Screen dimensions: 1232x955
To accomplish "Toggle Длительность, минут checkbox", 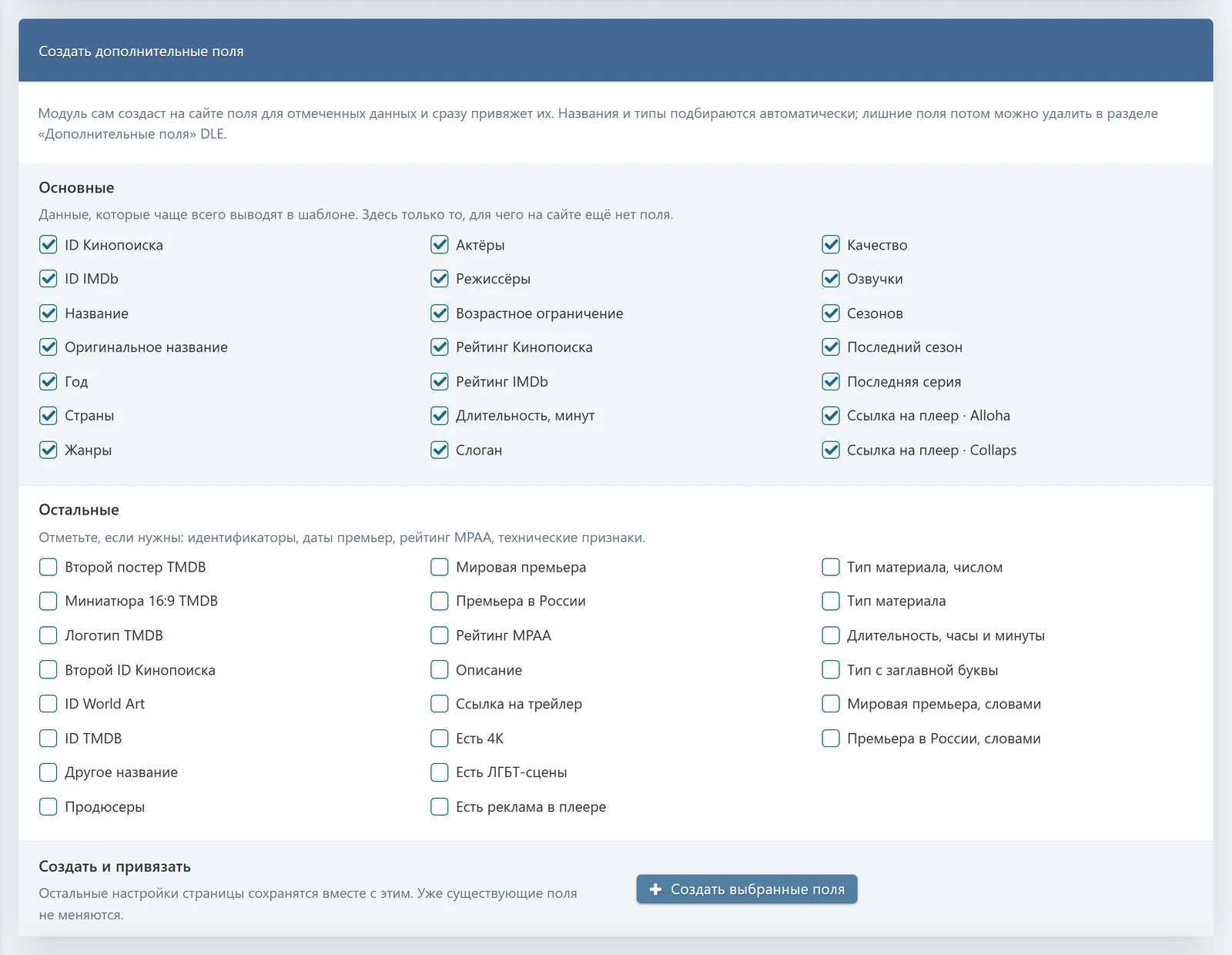I will pyautogui.click(x=440, y=416).
